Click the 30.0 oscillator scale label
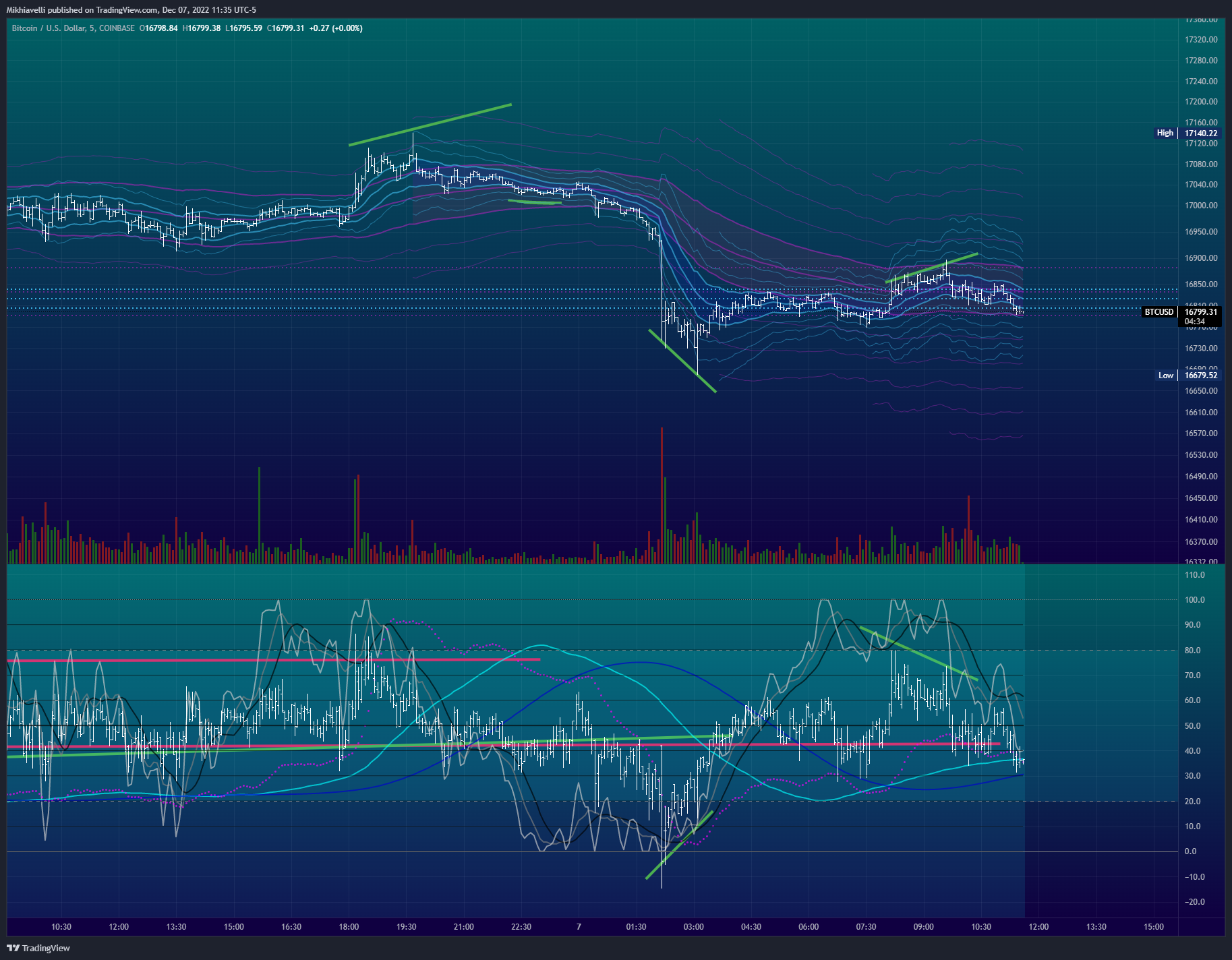1232x960 pixels. coord(1193,776)
